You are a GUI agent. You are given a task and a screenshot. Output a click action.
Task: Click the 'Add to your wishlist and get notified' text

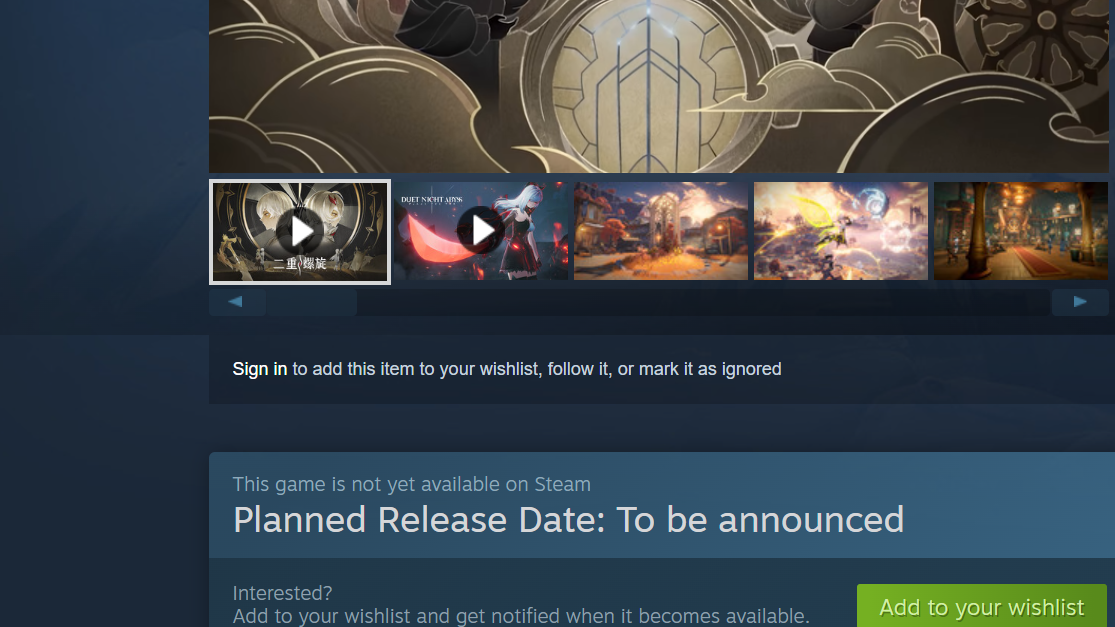coord(521,616)
